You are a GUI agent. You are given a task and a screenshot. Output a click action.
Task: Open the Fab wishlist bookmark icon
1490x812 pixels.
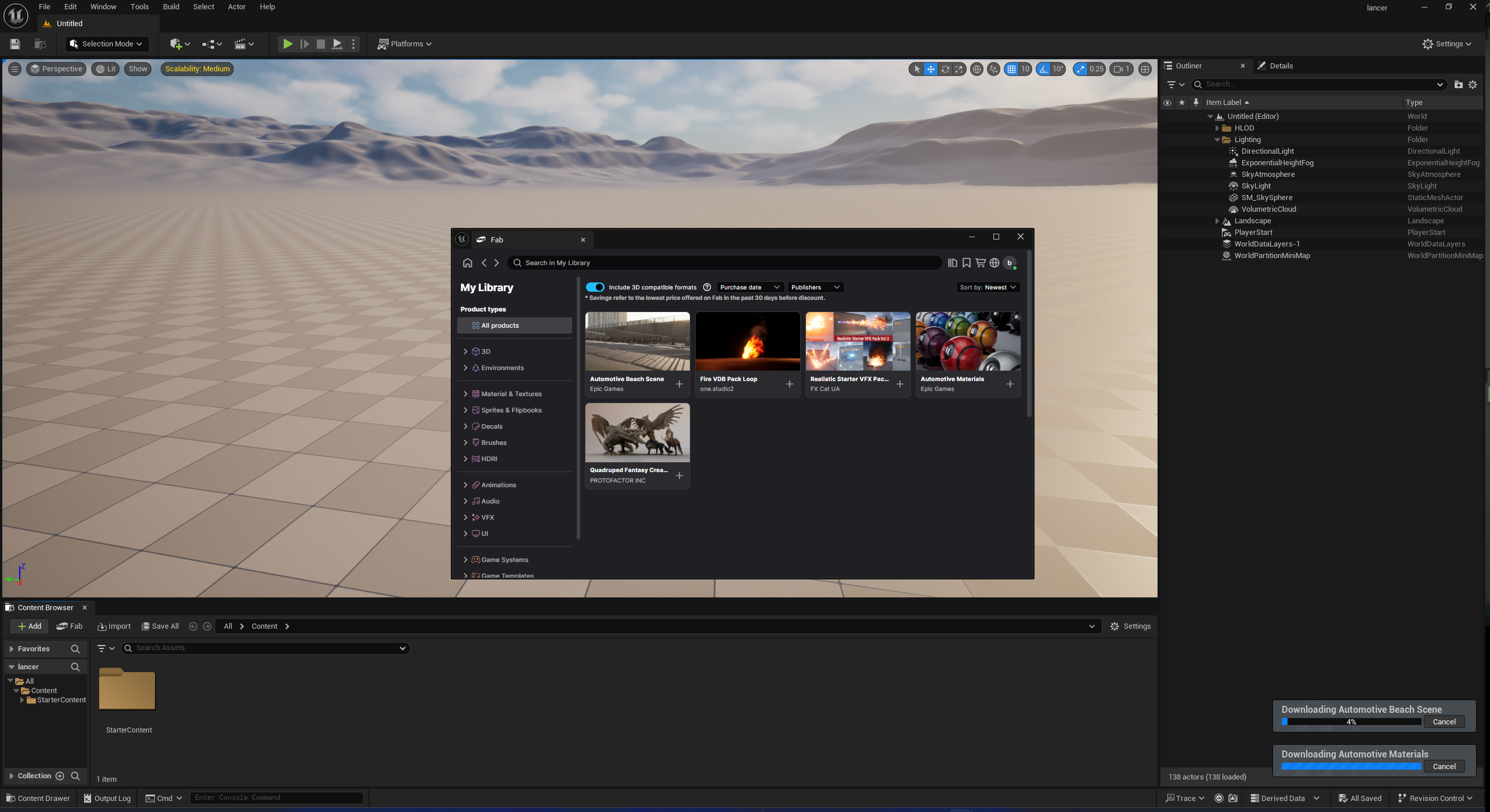pyautogui.click(x=966, y=263)
